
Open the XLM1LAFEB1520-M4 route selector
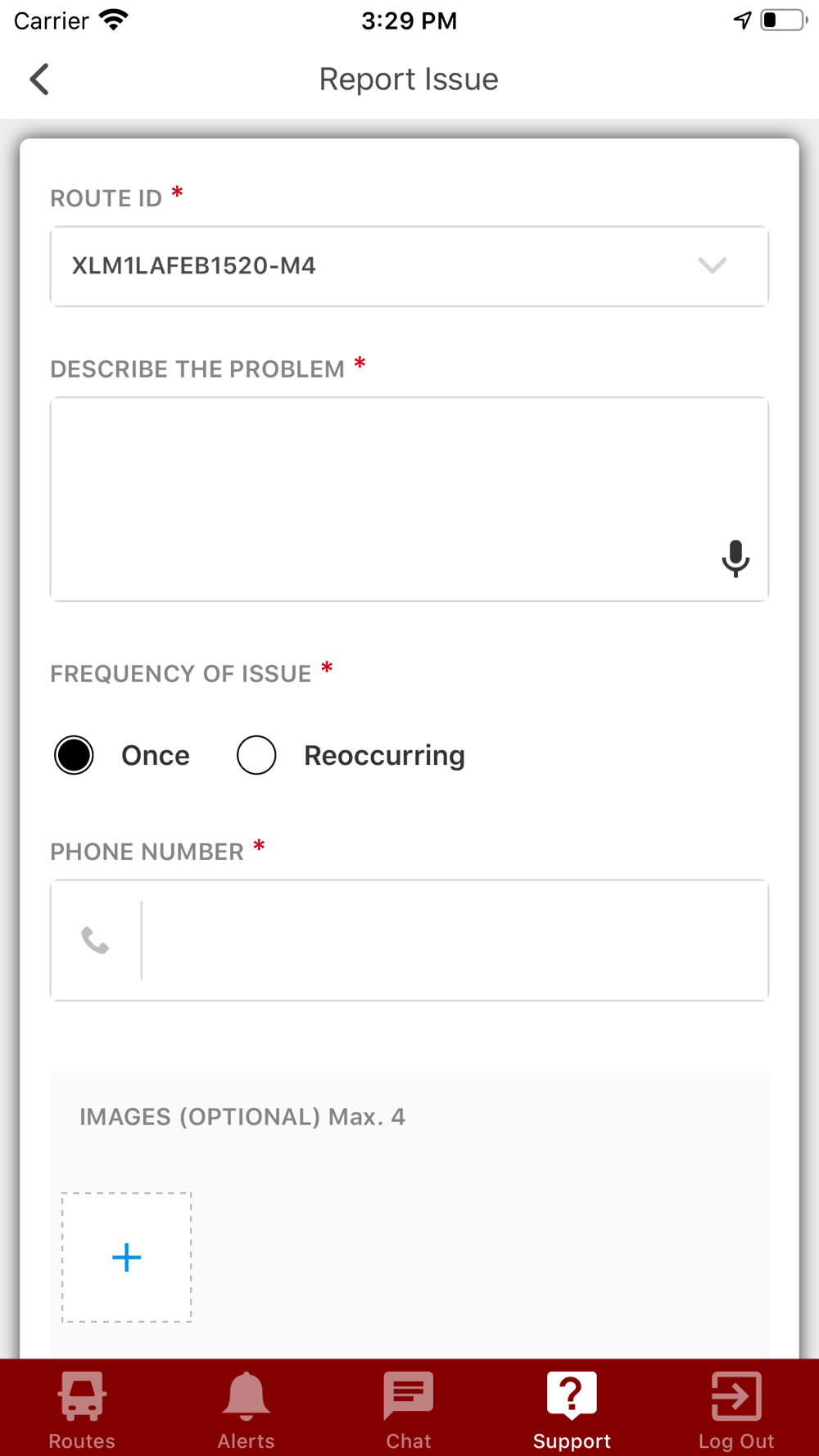[409, 266]
